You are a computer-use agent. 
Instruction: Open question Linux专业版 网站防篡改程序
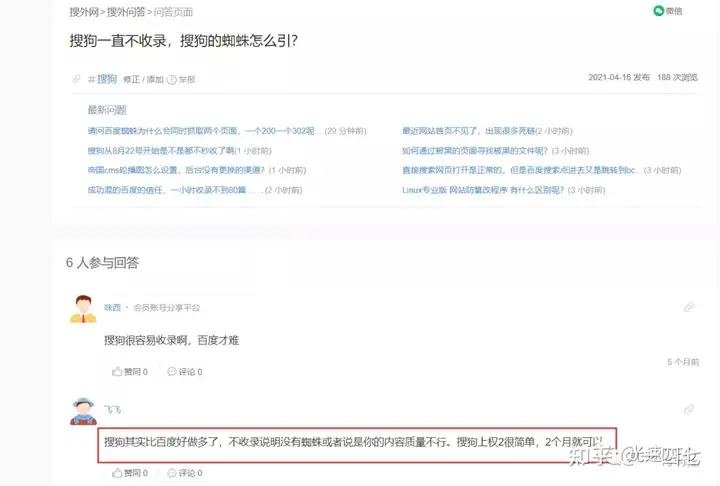[x=483, y=190]
